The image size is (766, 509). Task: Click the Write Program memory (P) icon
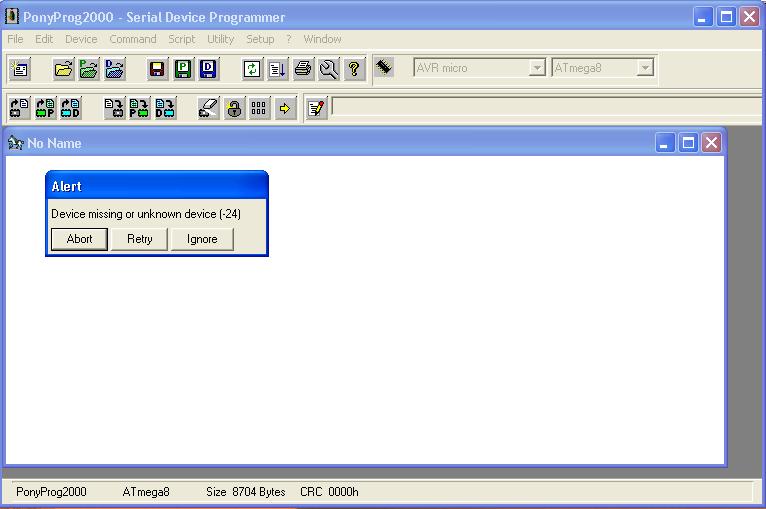click(139, 108)
